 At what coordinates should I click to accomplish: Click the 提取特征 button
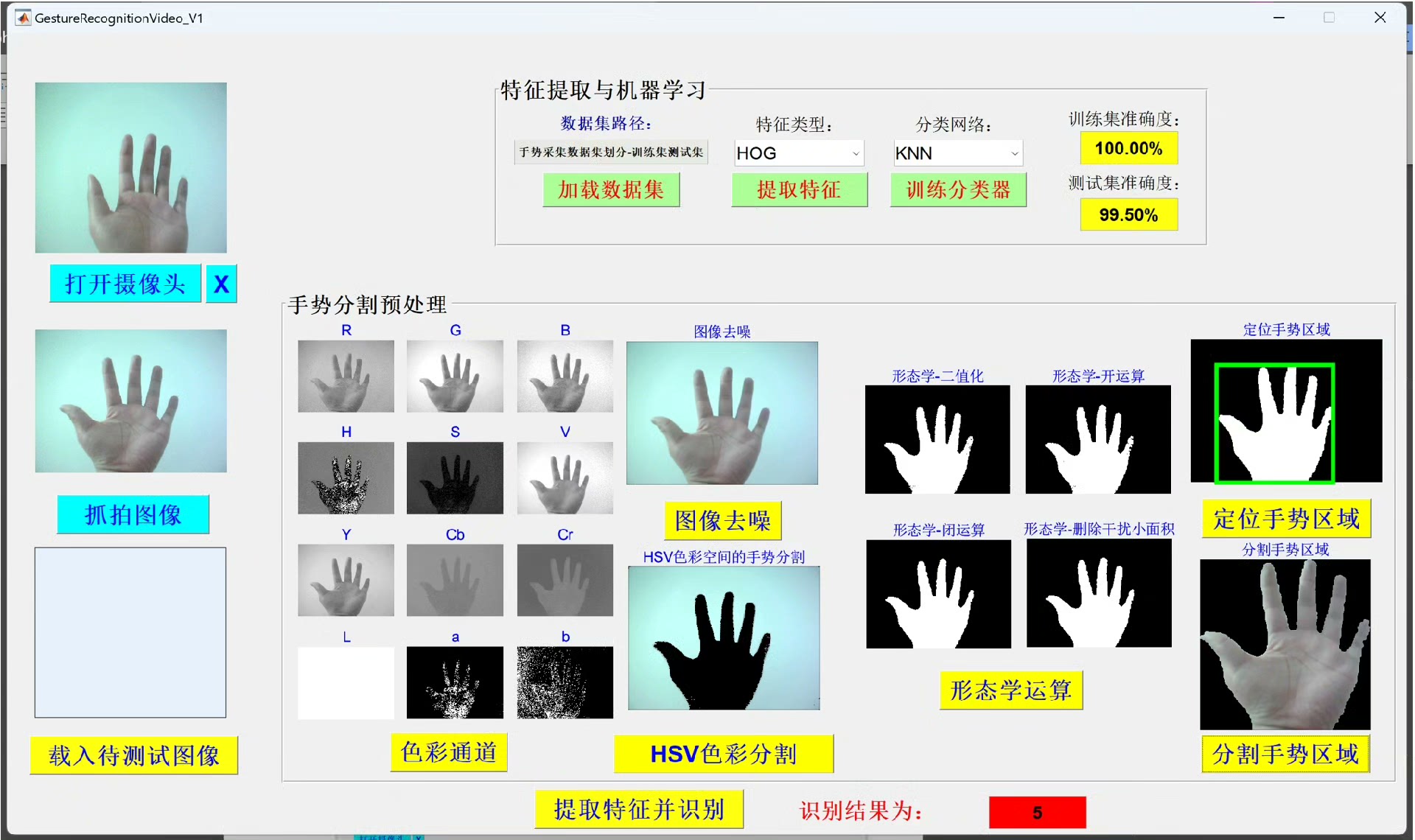(799, 190)
